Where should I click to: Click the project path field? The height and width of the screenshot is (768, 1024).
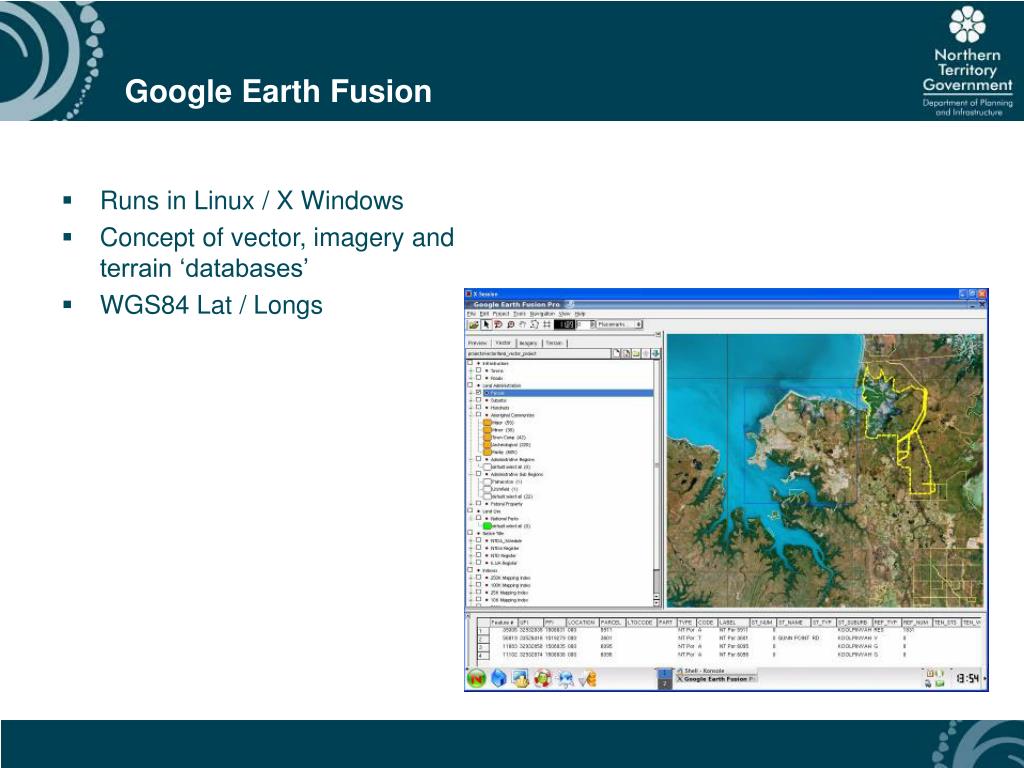tap(537, 353)
